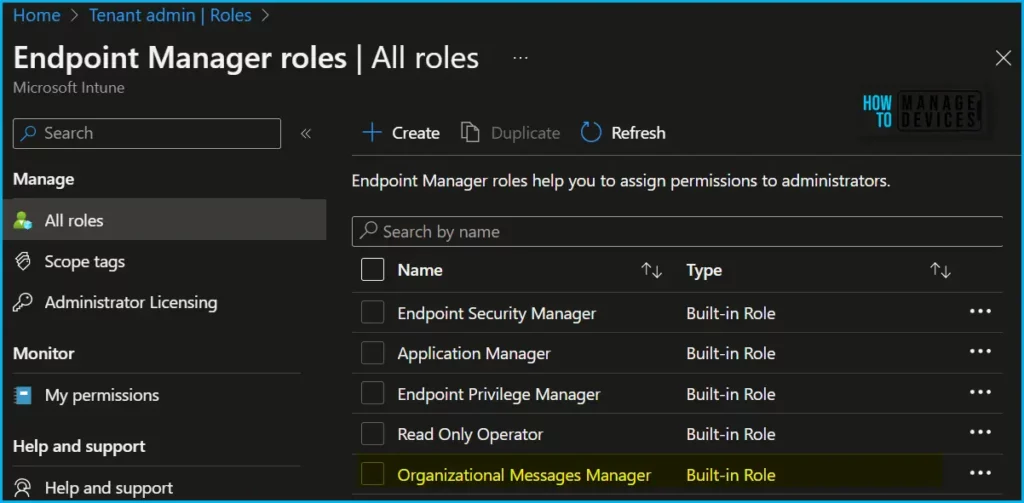Click the Duplicate copy icon
This screenshot has height=503, width=1024.
coord(470,133)
